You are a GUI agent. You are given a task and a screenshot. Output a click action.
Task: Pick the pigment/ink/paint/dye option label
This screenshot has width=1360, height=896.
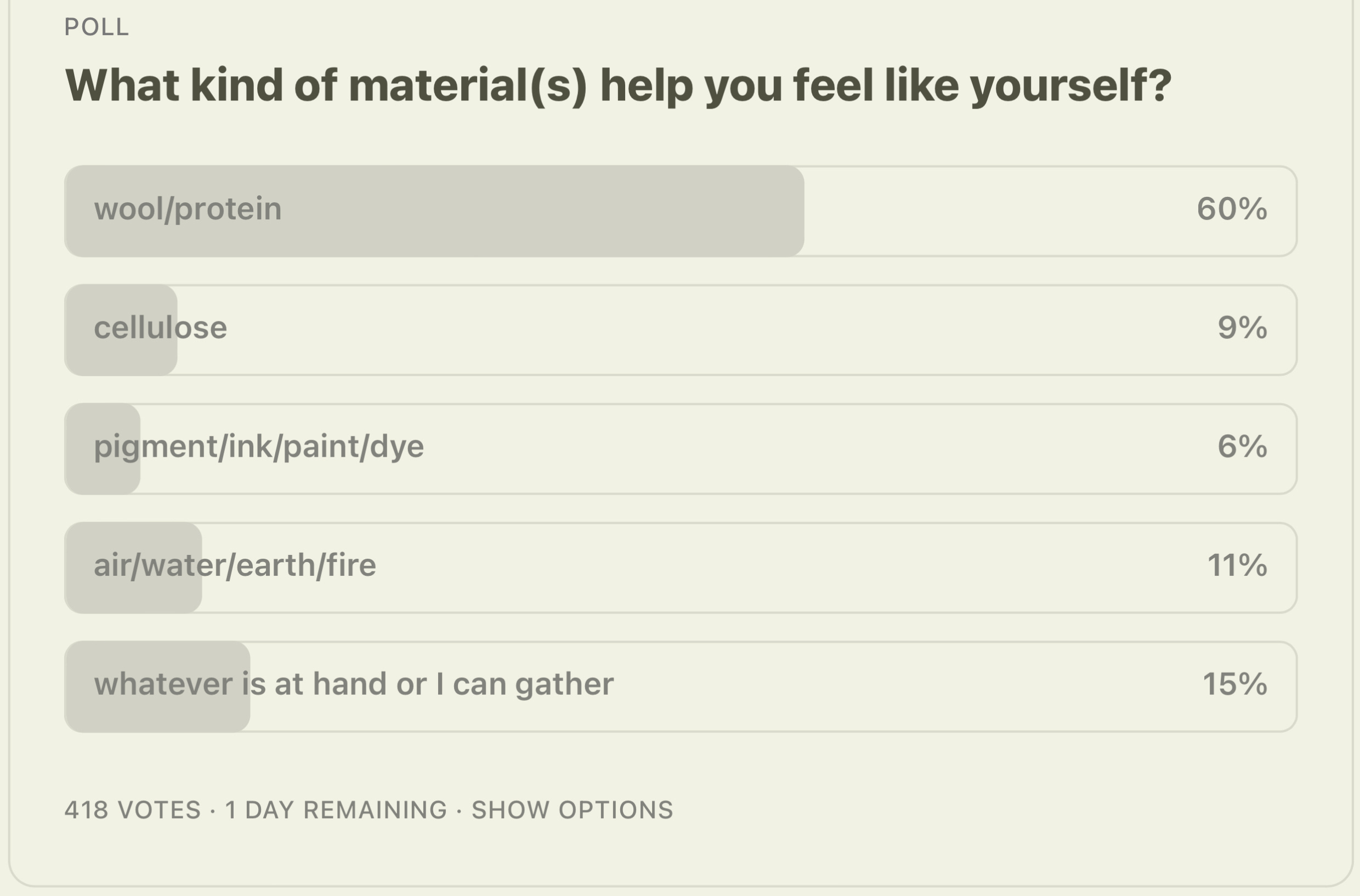tap(259, 447)
